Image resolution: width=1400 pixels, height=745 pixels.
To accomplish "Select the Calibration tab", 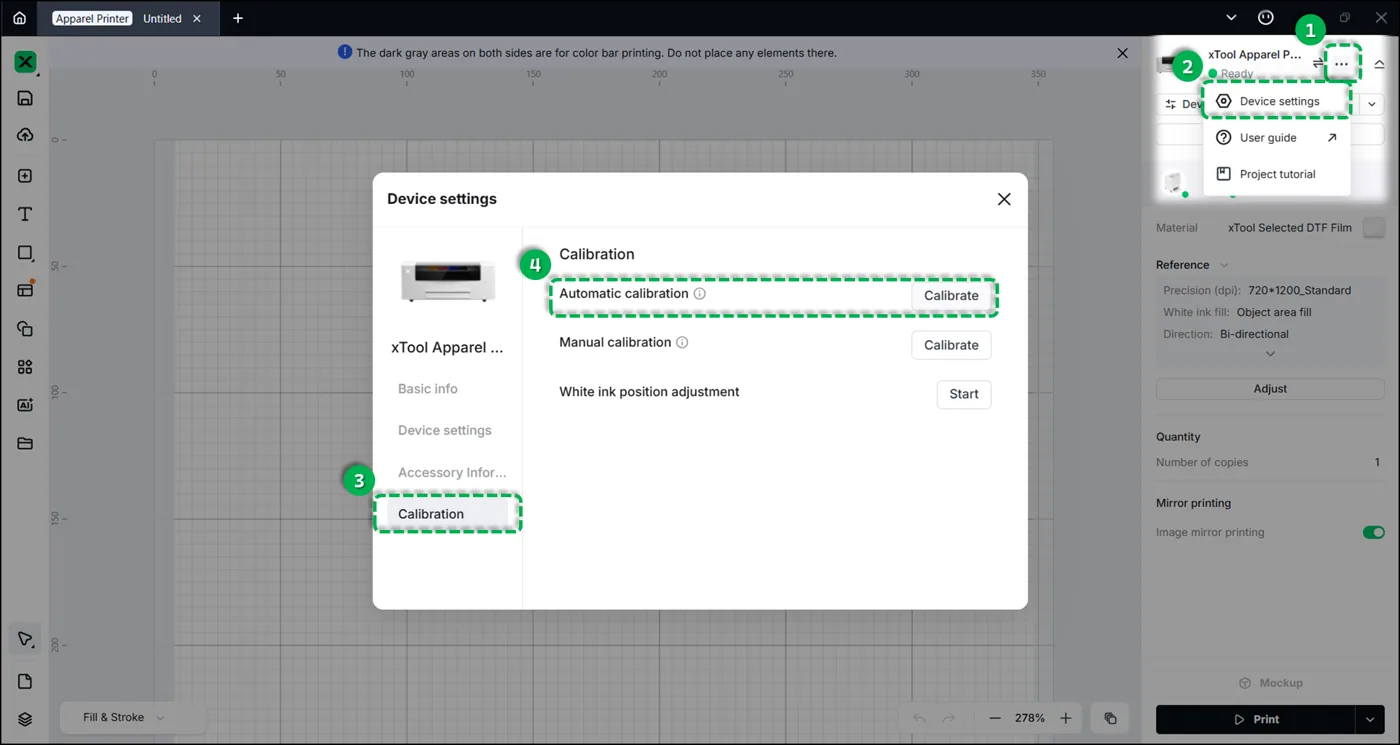I will coord(447,514).
